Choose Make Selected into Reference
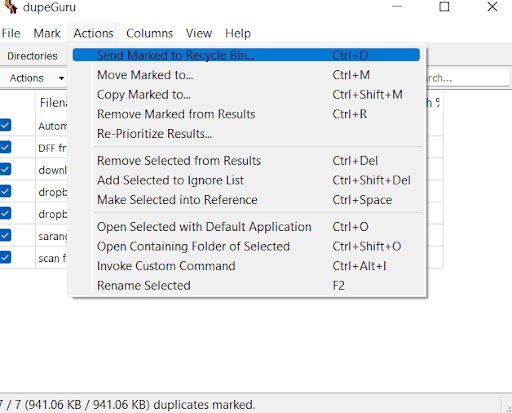The image size is (512, 413). tap(246, 200)
